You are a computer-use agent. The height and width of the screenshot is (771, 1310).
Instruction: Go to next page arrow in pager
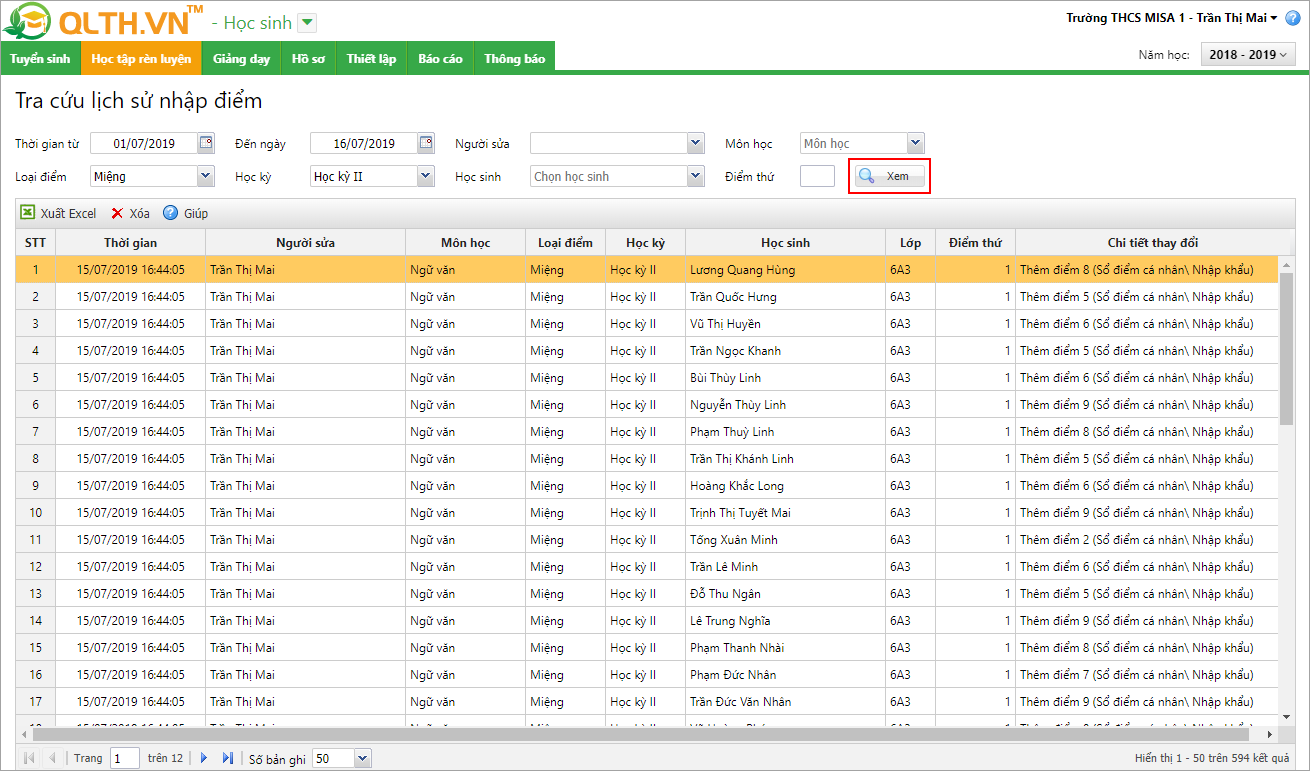204,758
